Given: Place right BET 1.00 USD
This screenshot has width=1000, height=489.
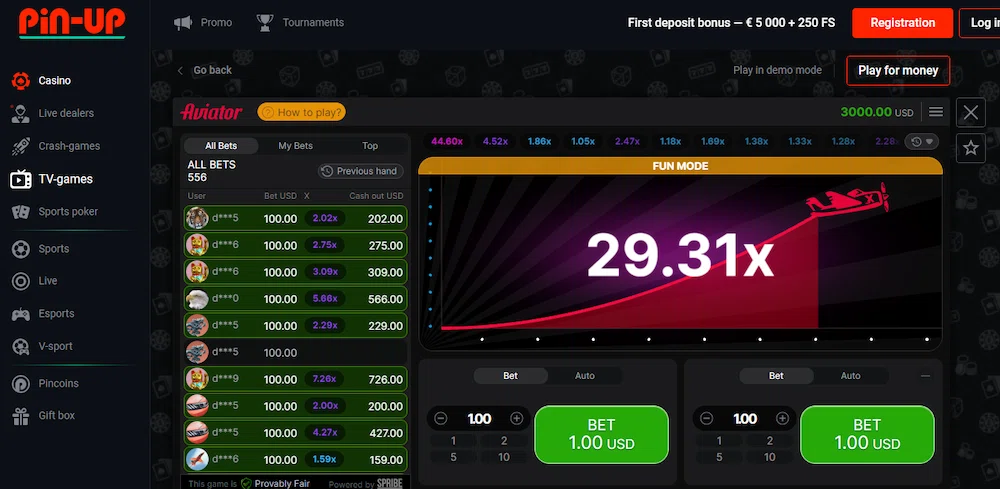Looking at the screenshot, I should pyautogui.click(x=867, y=435).
